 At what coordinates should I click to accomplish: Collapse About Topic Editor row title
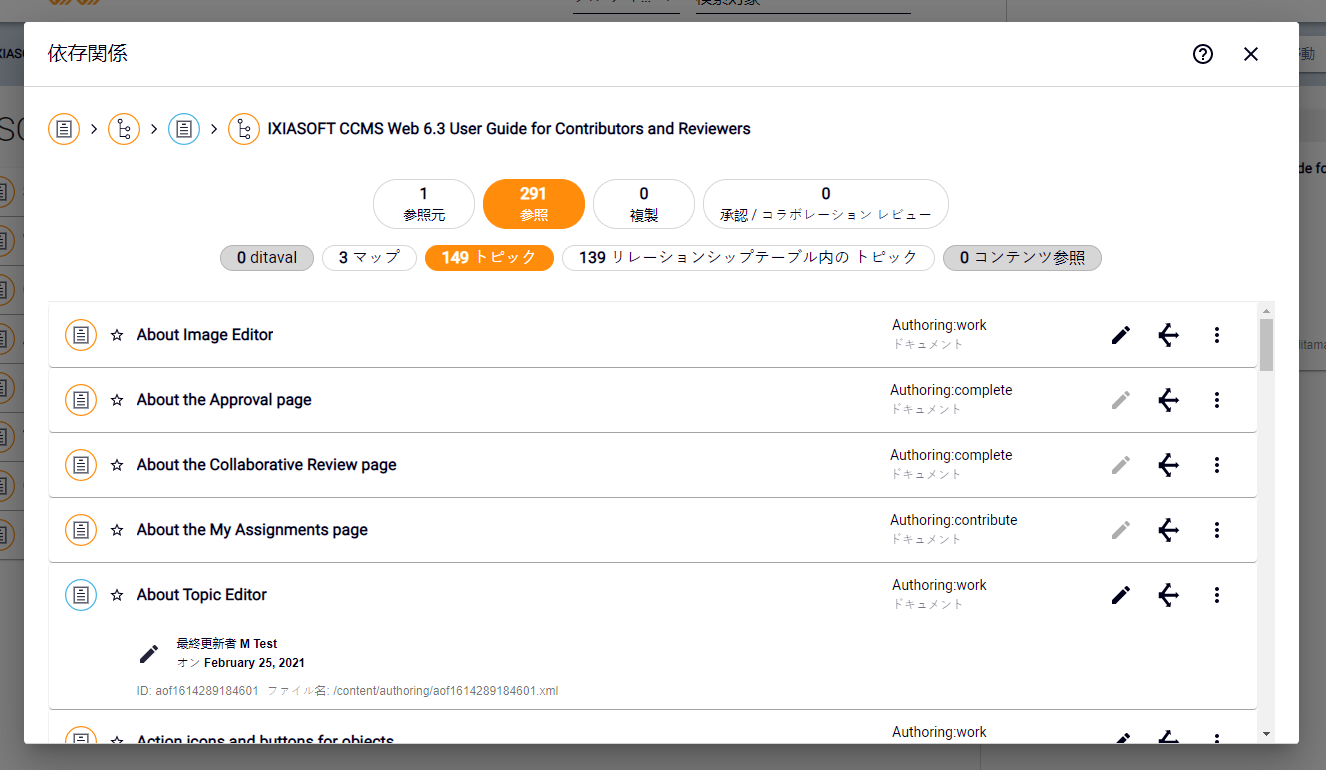pos(202,595)
